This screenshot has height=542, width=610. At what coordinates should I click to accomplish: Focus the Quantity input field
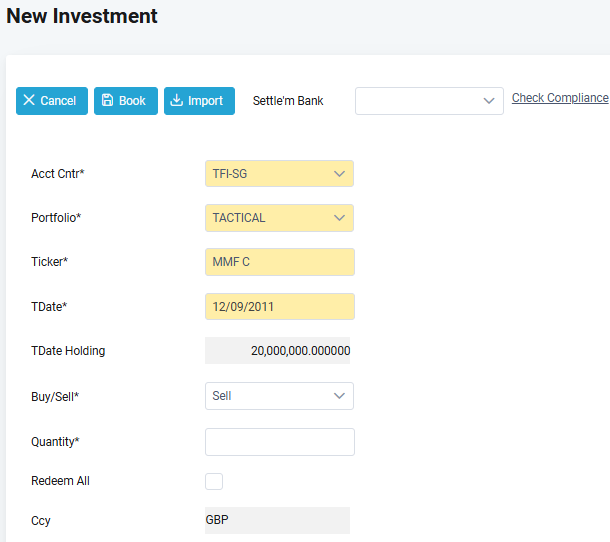(x=280, y=442)
